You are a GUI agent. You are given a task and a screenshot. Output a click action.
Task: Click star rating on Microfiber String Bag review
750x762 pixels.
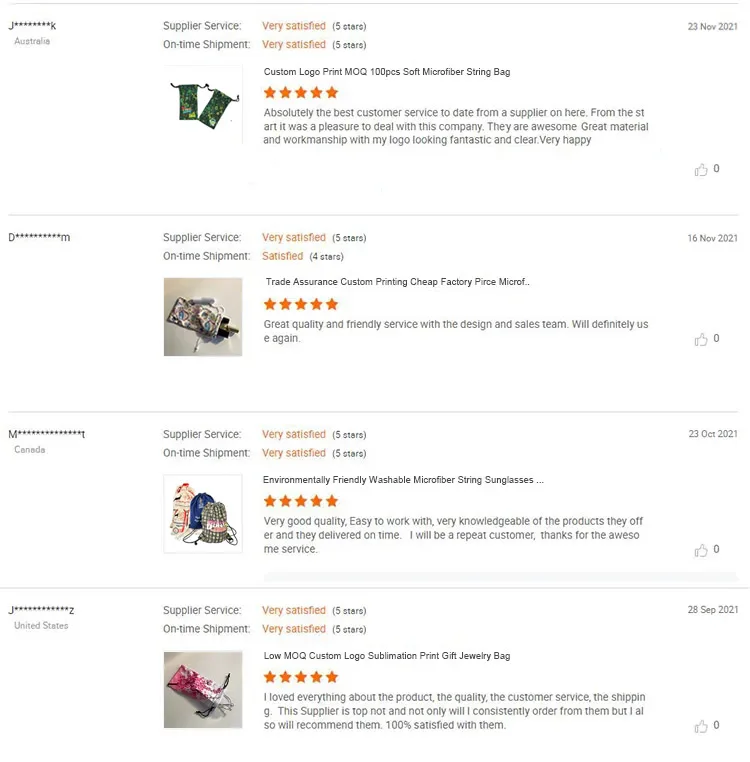point(301,93)
